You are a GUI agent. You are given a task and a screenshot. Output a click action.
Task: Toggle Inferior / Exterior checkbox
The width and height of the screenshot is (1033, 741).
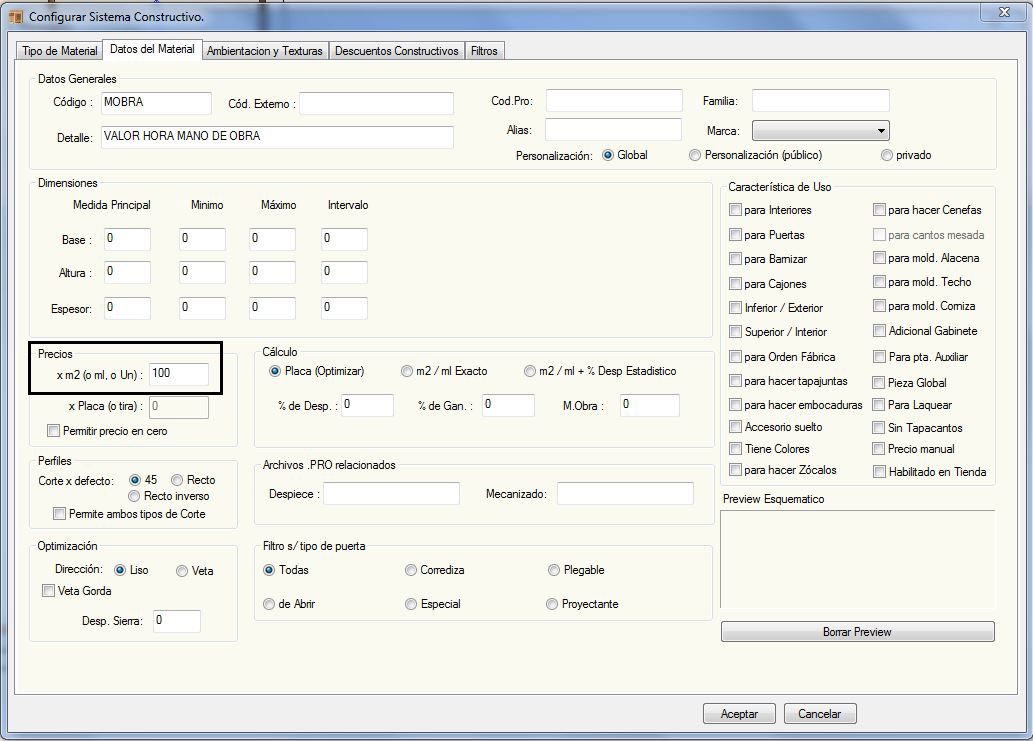click(735, 308)
